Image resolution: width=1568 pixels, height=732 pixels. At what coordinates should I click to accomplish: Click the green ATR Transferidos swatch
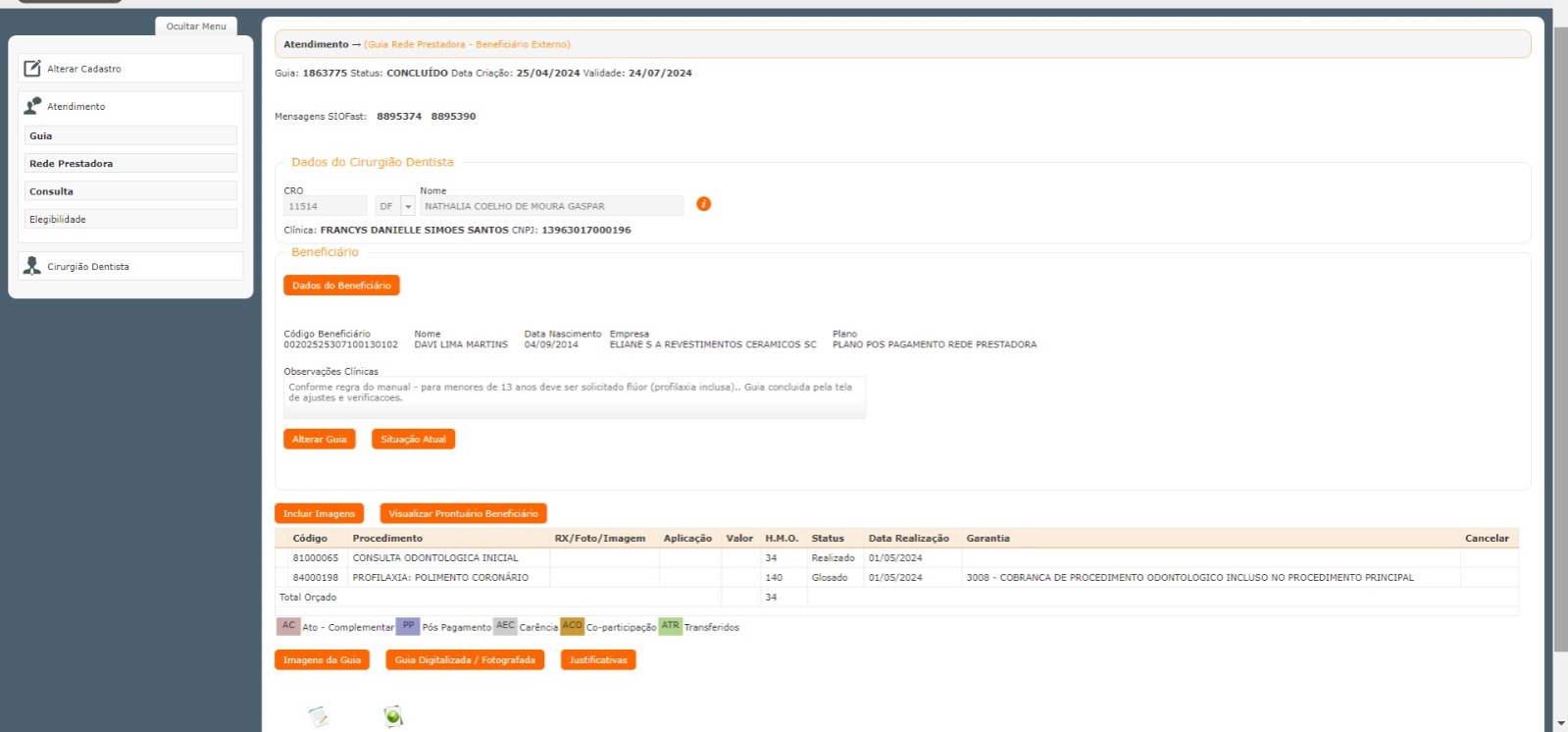point(670,626)
